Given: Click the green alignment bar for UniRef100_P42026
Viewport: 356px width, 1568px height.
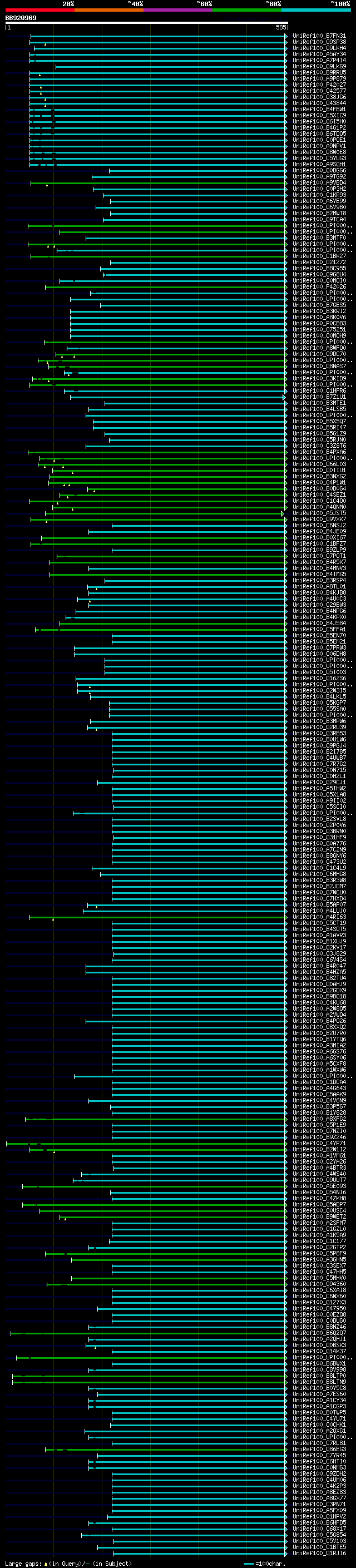Looking at the screenshot, I should (x=166, y=286).
